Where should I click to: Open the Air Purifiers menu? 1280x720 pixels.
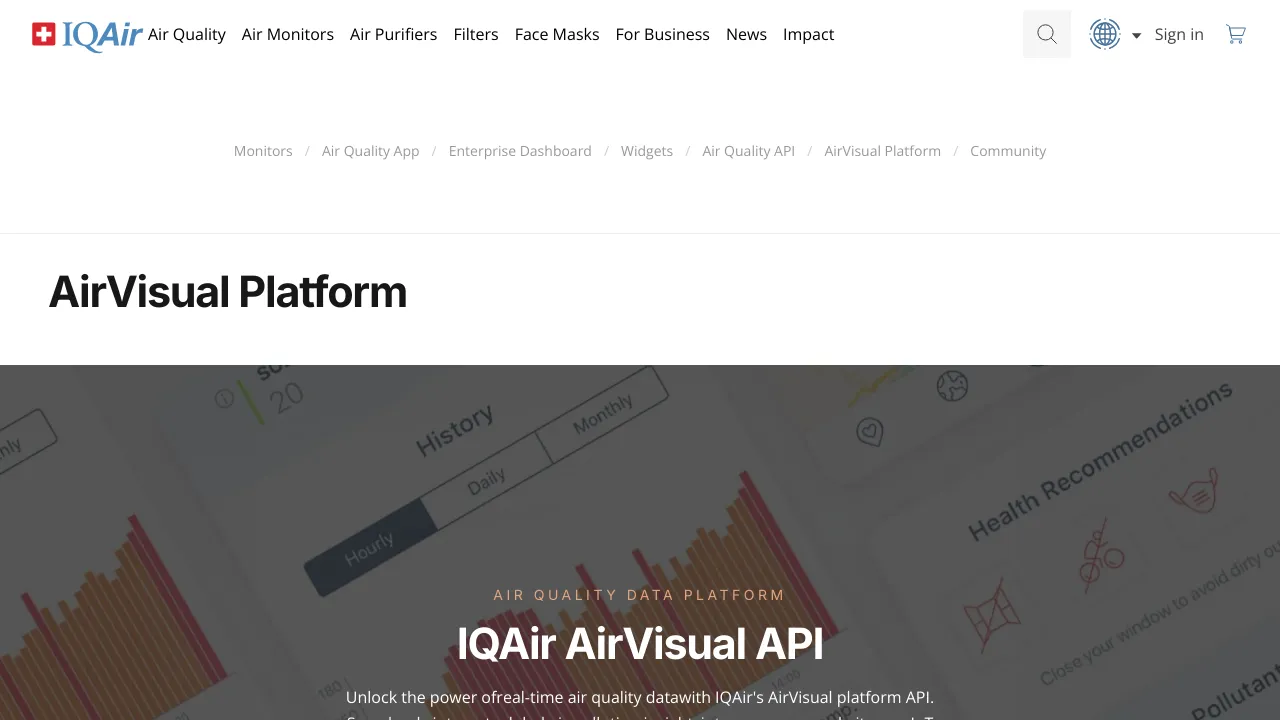pos(393,34)
